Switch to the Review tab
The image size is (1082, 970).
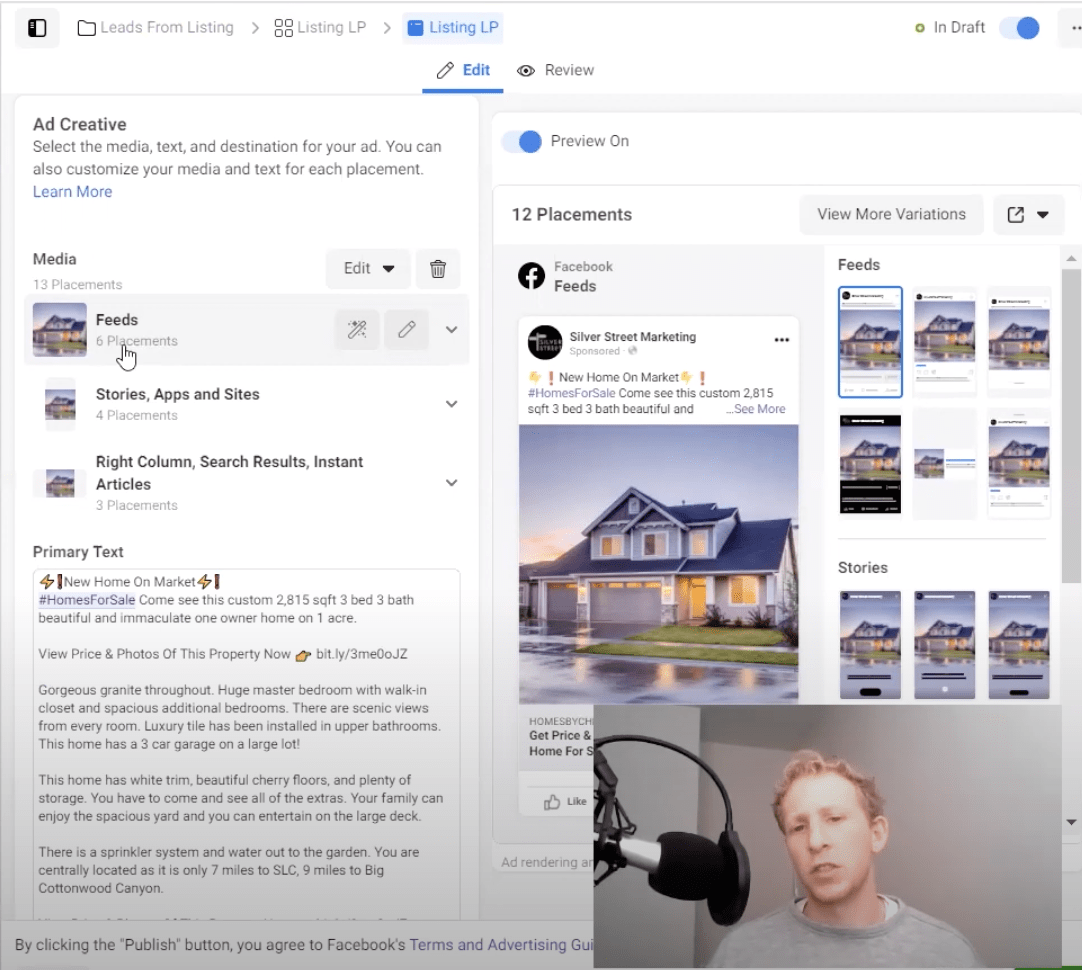(x=555, y=70)
